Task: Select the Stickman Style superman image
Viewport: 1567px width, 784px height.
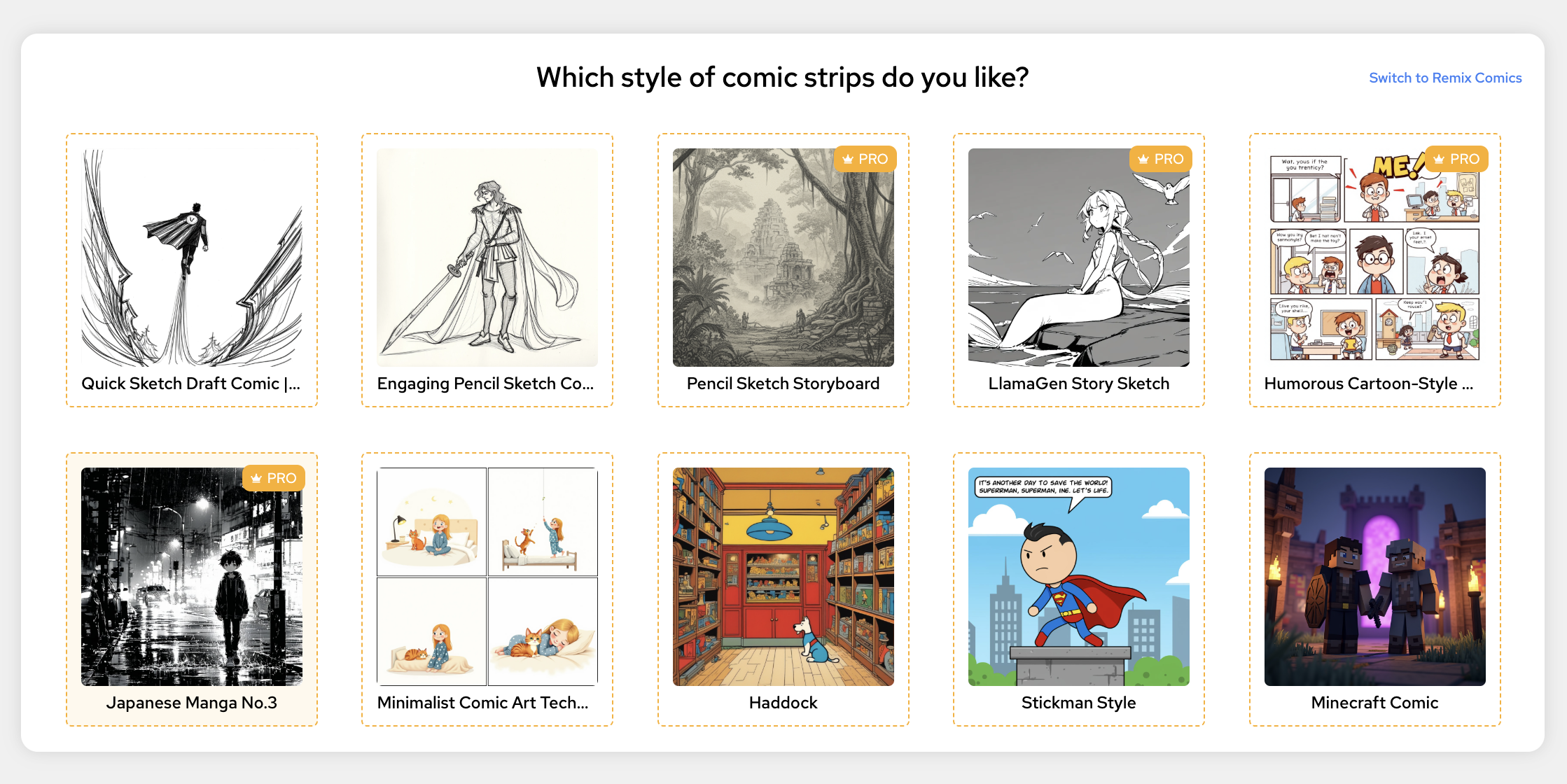Action: point(1078,576)
